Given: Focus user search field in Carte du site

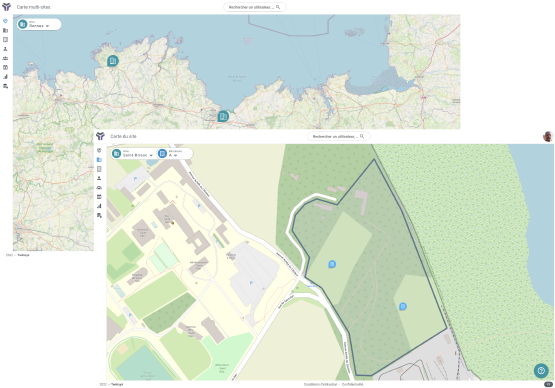Looking at the screenshot, I should click(x=338, y=136).
